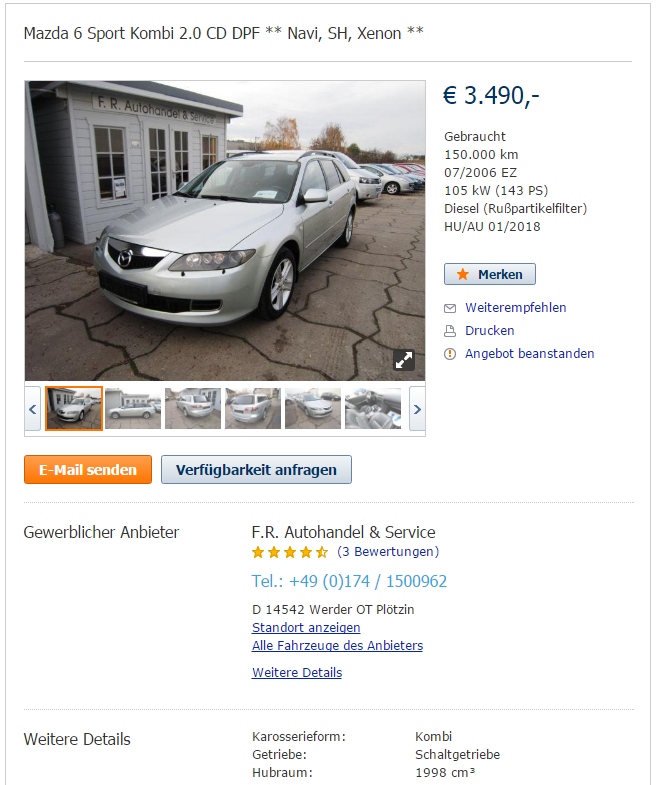Show next thumbnails with right chevron
The width and height of the screenshot is (657, 785).
[417, 409]
